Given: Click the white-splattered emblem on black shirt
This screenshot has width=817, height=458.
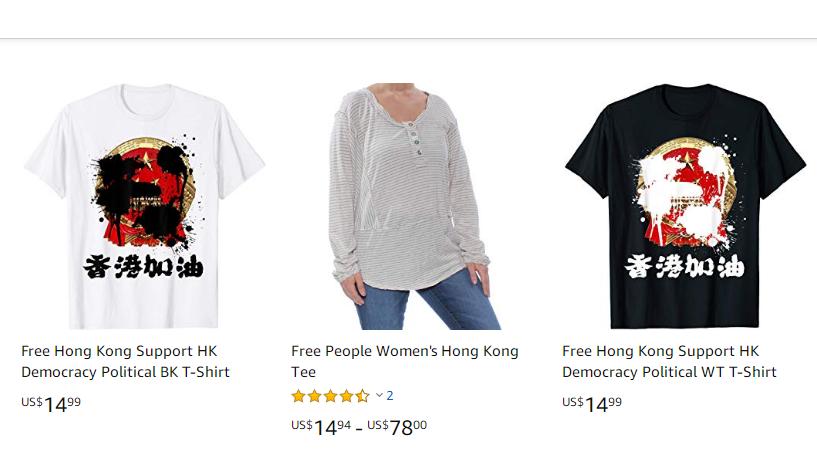Looking at the screenshot, I should (x=687, y=193).
